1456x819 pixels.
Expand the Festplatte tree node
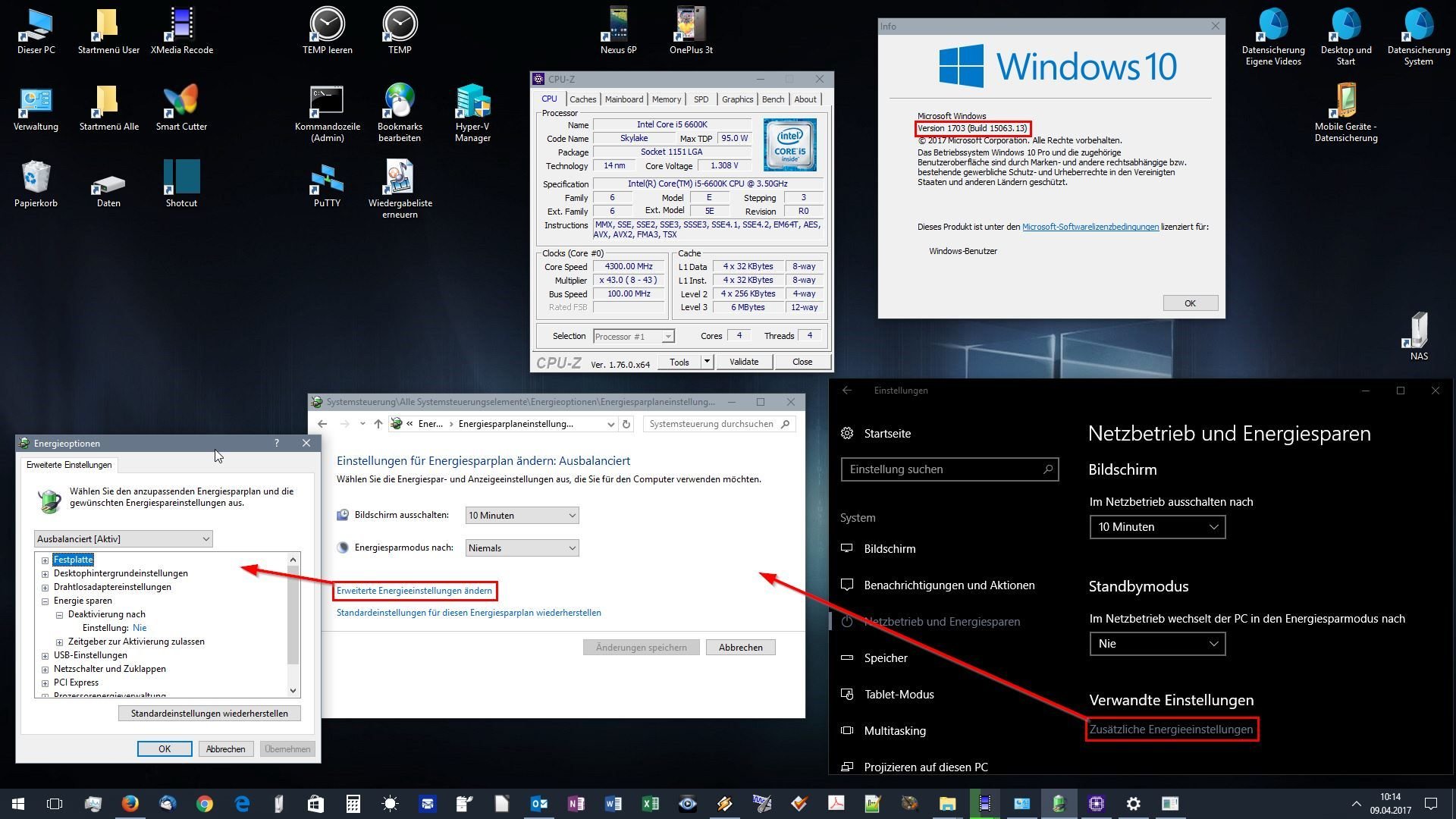coord(45,560)
